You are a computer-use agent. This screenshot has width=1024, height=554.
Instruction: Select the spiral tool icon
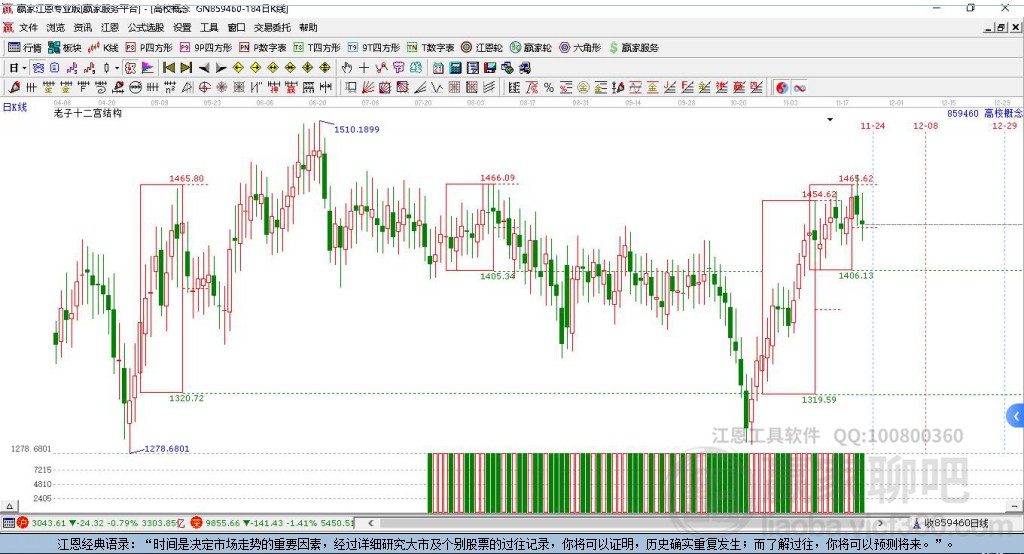tap(101, 88)
